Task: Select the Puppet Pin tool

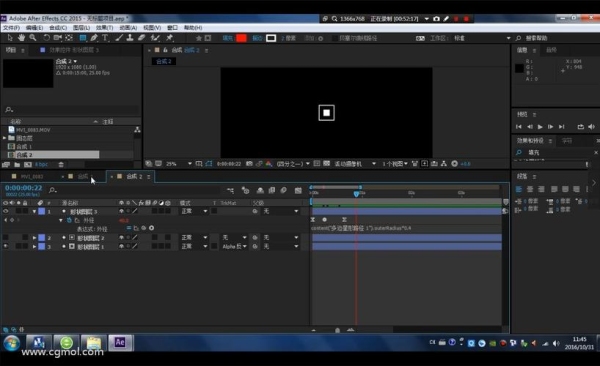Action: (169, 38)
